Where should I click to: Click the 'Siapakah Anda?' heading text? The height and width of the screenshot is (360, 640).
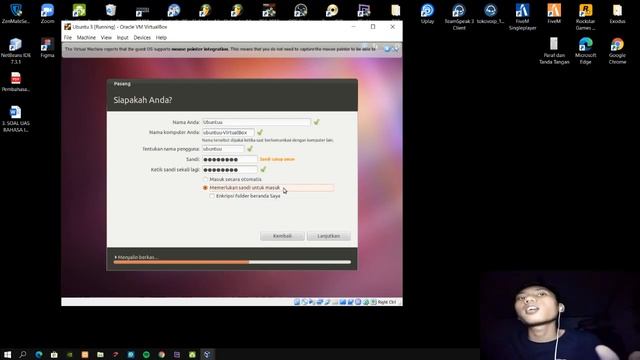point(142,100)
